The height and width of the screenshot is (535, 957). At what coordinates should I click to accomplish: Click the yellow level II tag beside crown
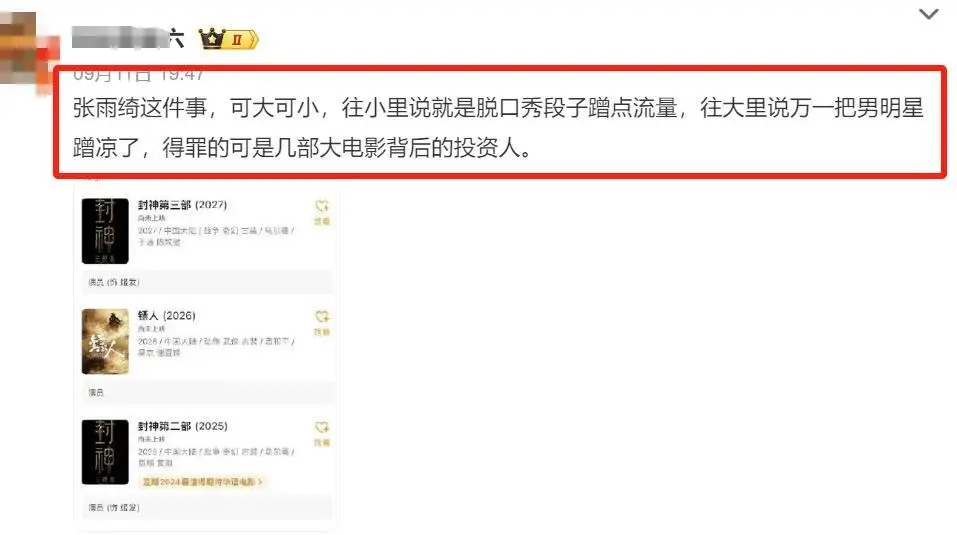click(x=242, y=40)
